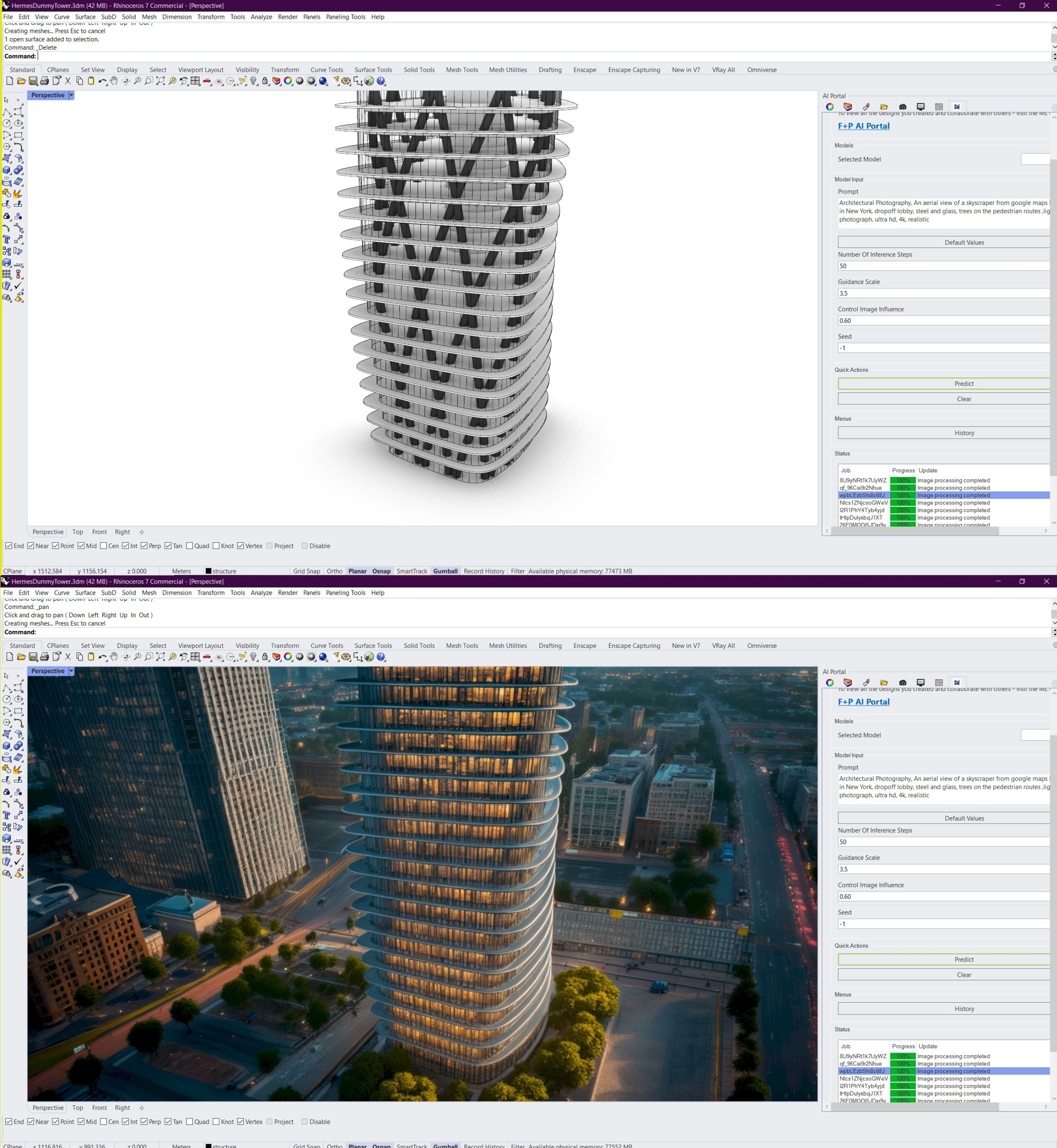
Task: Open the Perspective viewport dropdown arrow, upper window
Action: (71, 95)
